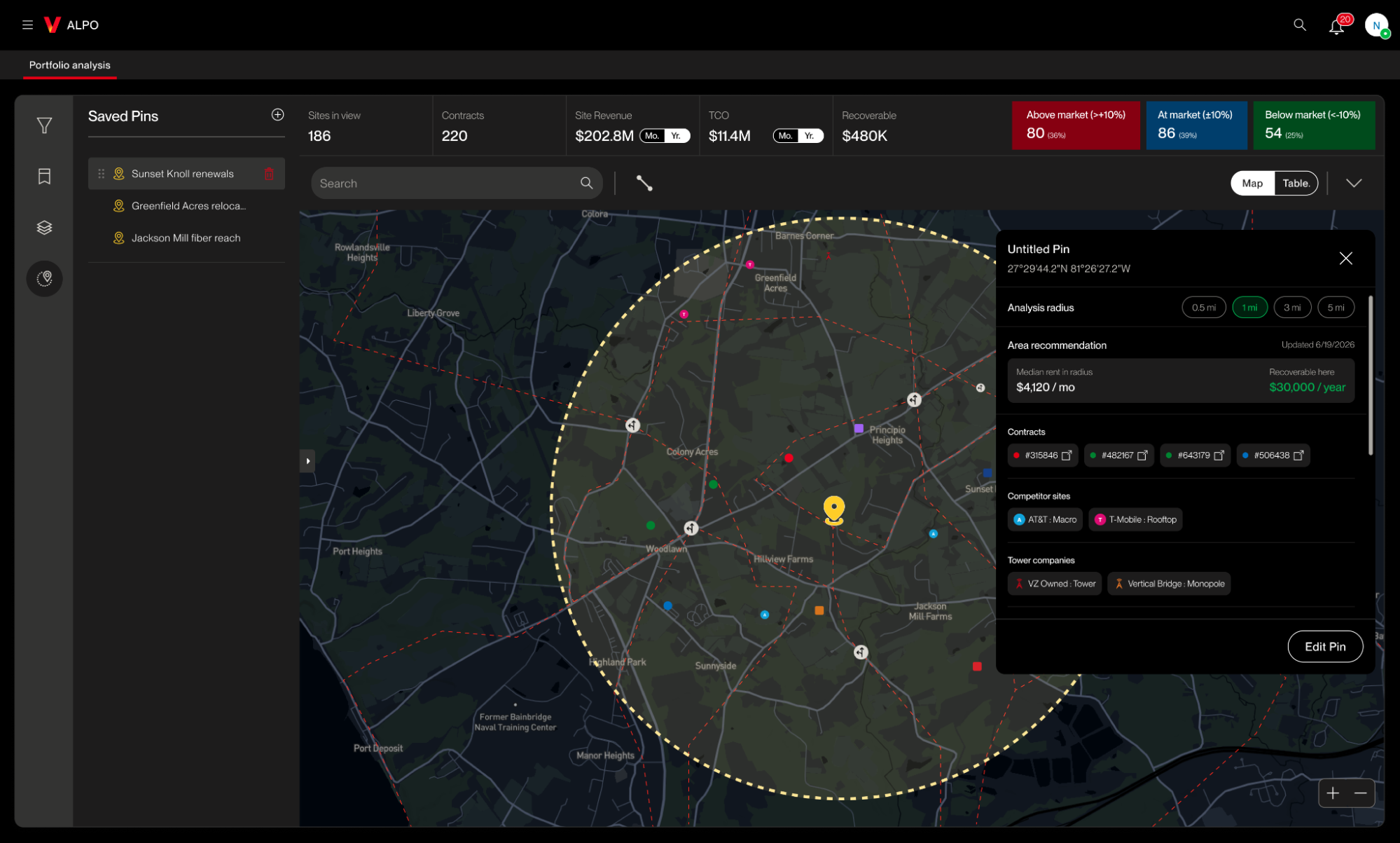Filter by Below market card
Screen dimensions: 1400x843
pyautogui.click(x=1314, y=125)
